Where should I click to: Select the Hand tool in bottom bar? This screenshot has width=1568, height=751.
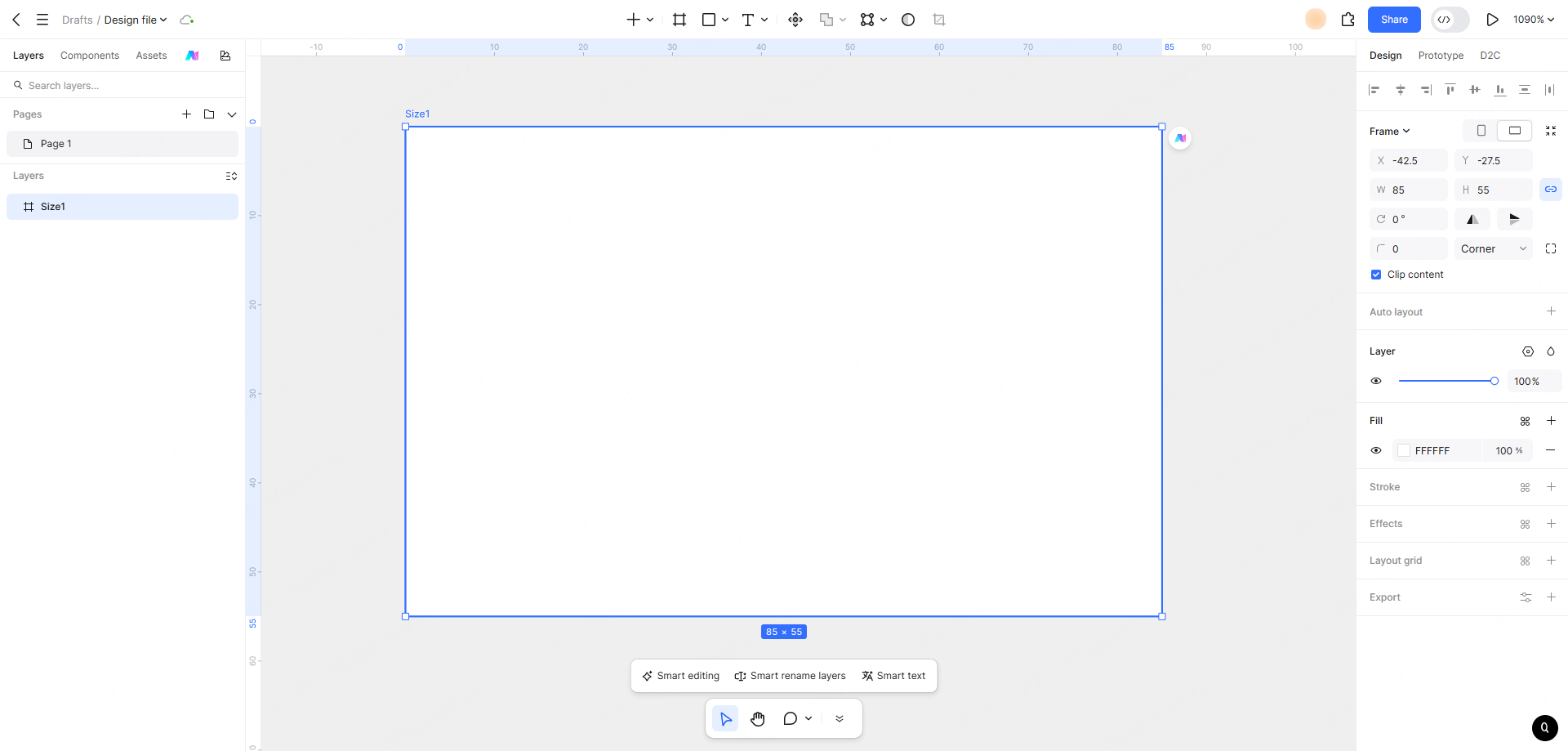(758, 719)
